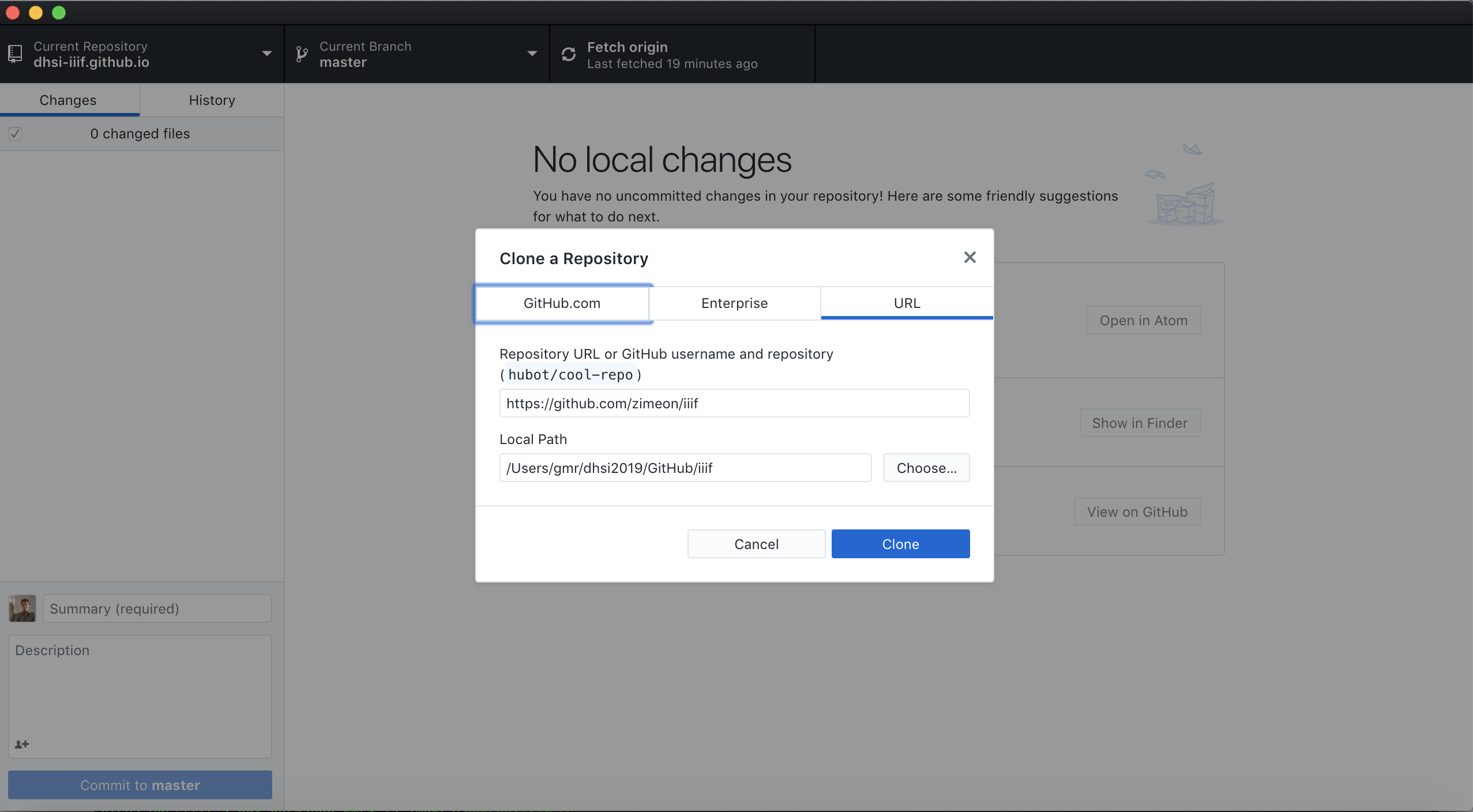Click the 'hubot/cool-repo' example text
The width and height of the screenshot is (1473, 812).
[x=570, y=375]
